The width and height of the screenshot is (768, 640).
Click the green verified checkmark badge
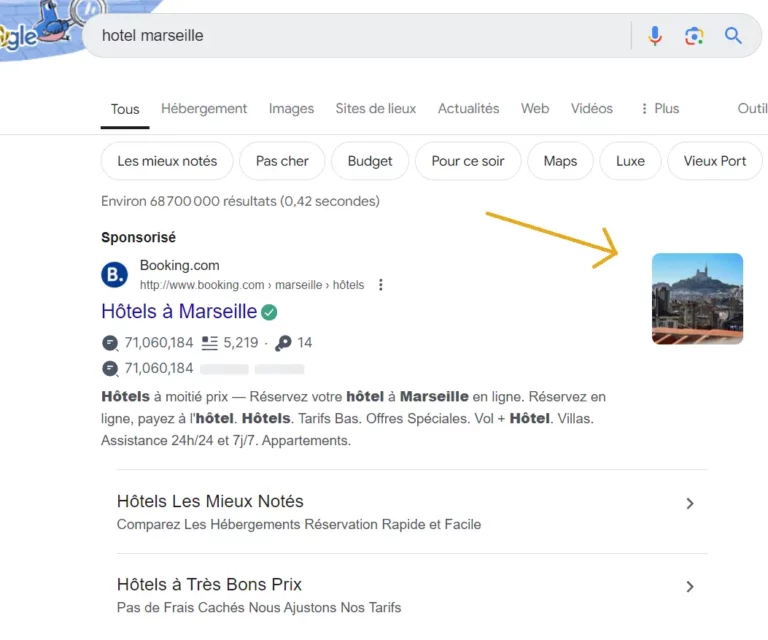coord(269,312)
